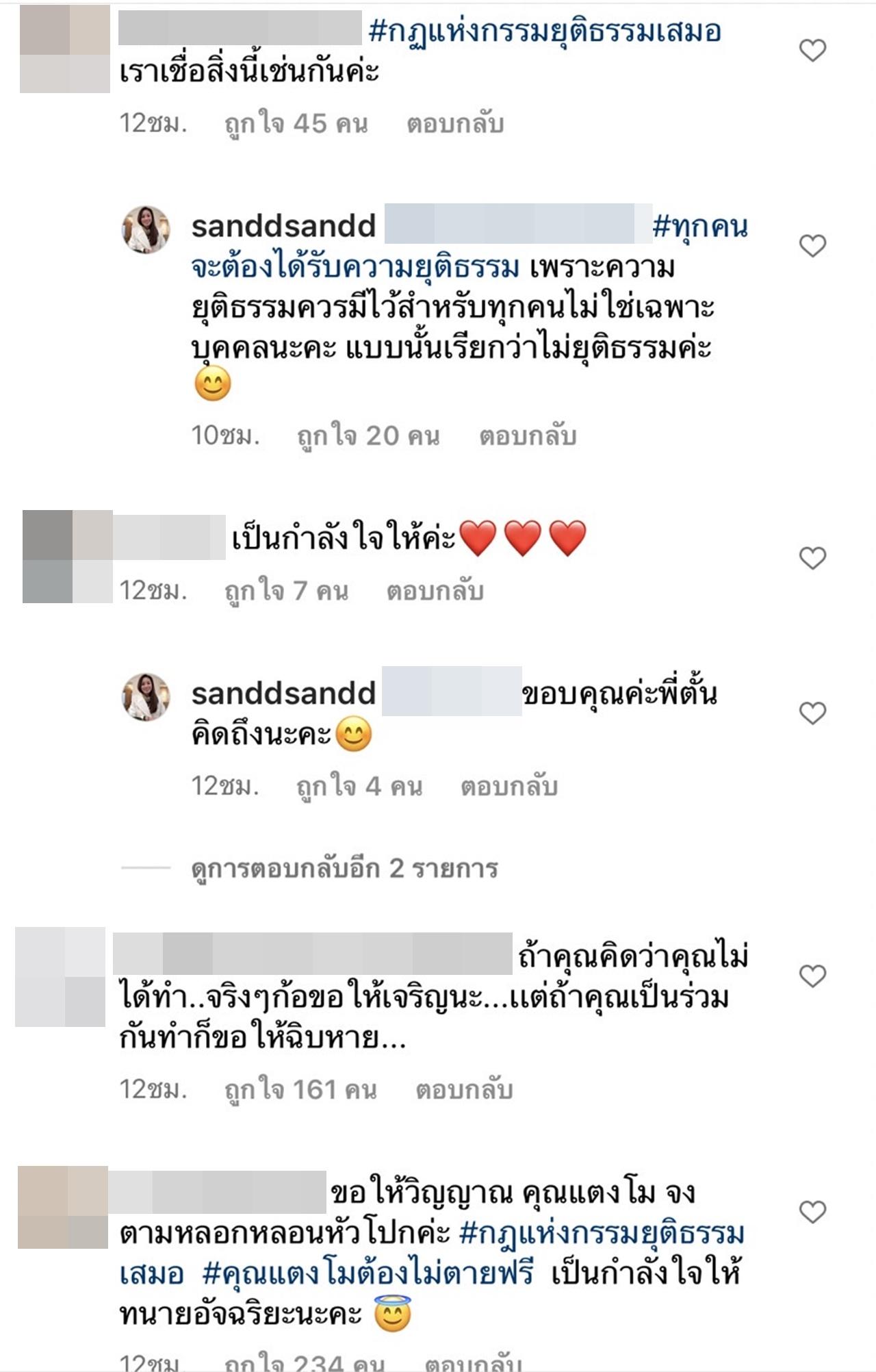Like the comment with 161 likes
Image resolution: width=876 pixels, height=1372 pixels.
tap(813, 976)
